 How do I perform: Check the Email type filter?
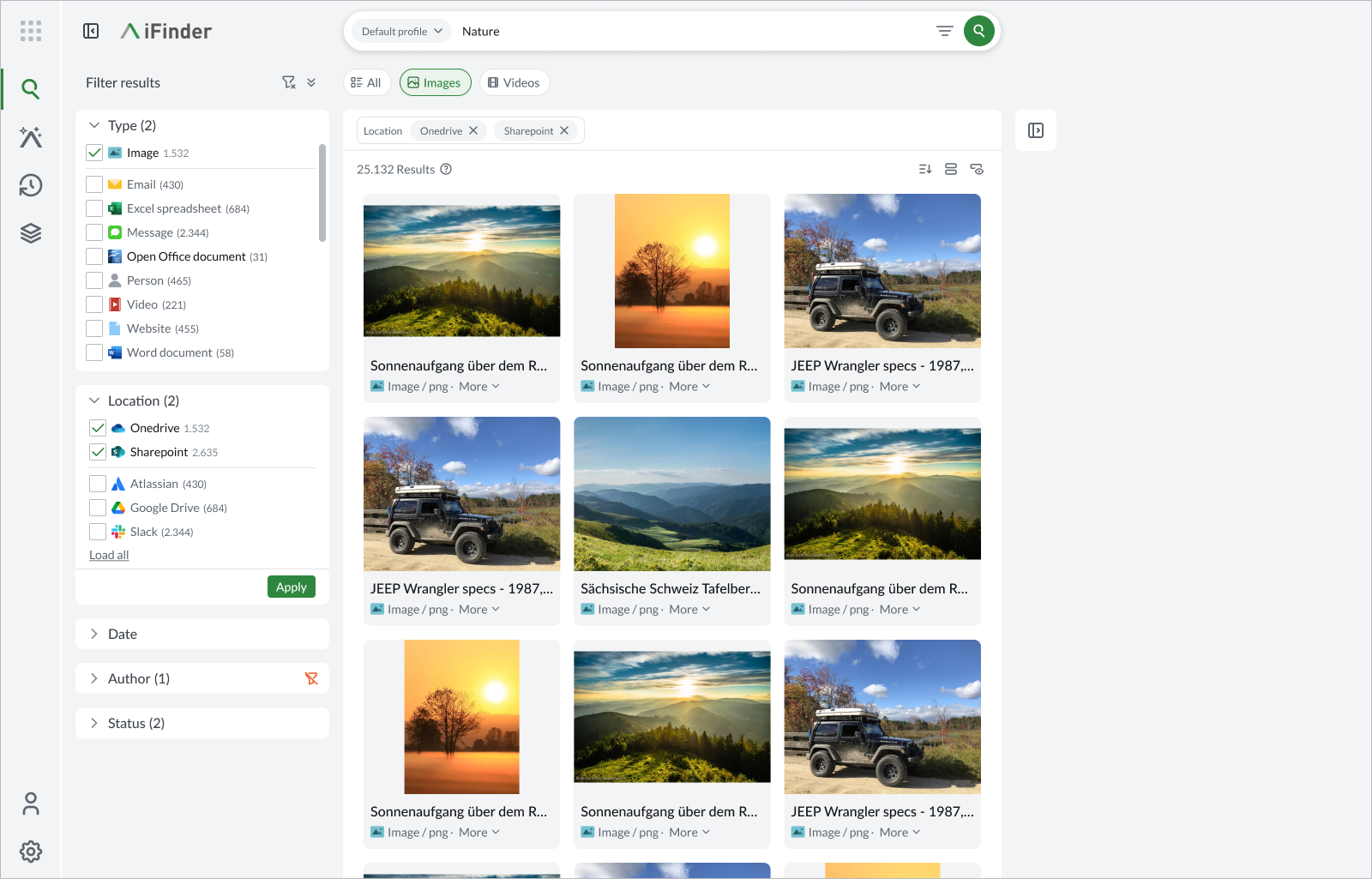coord(94,184)
